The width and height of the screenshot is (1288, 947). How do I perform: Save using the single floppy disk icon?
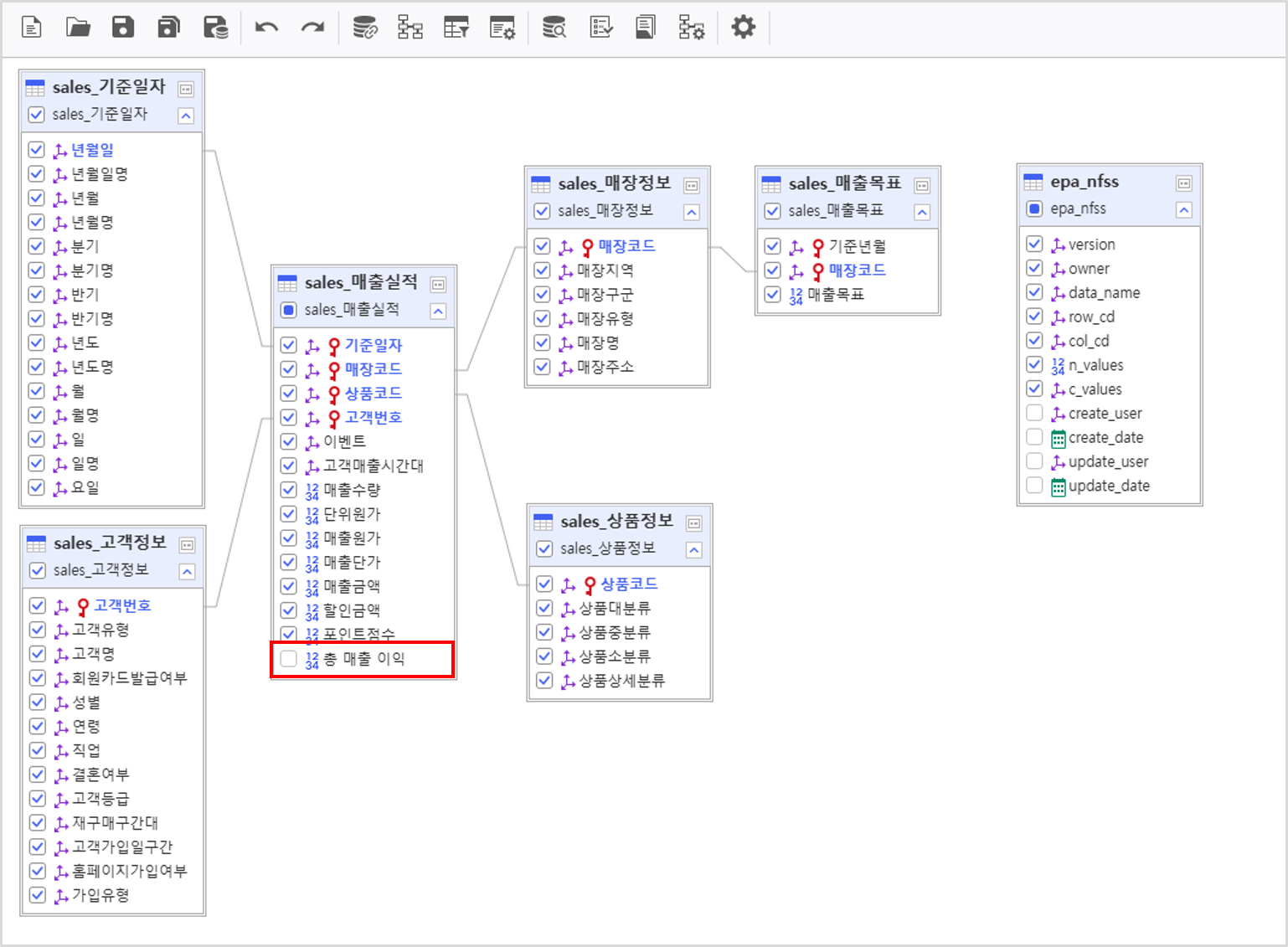(x=123, y=28)
